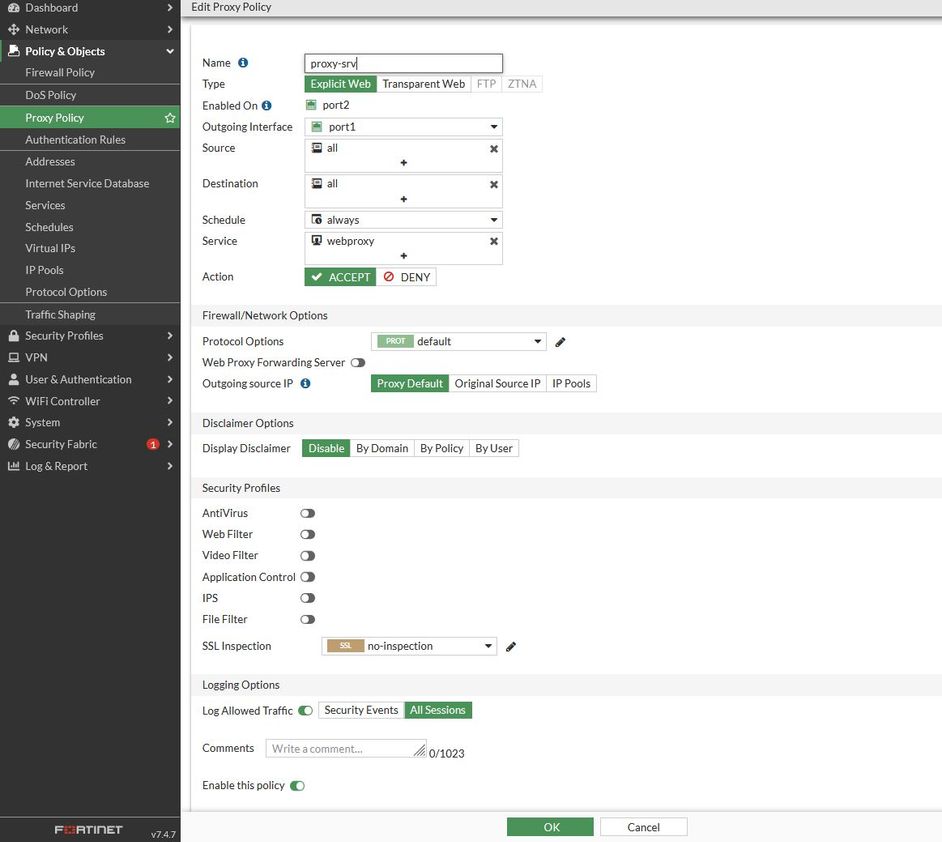The width and height of the screenshot is (942, 842).
Task: Expand the Network menu chevron
Action: click(x=170, y=29)
